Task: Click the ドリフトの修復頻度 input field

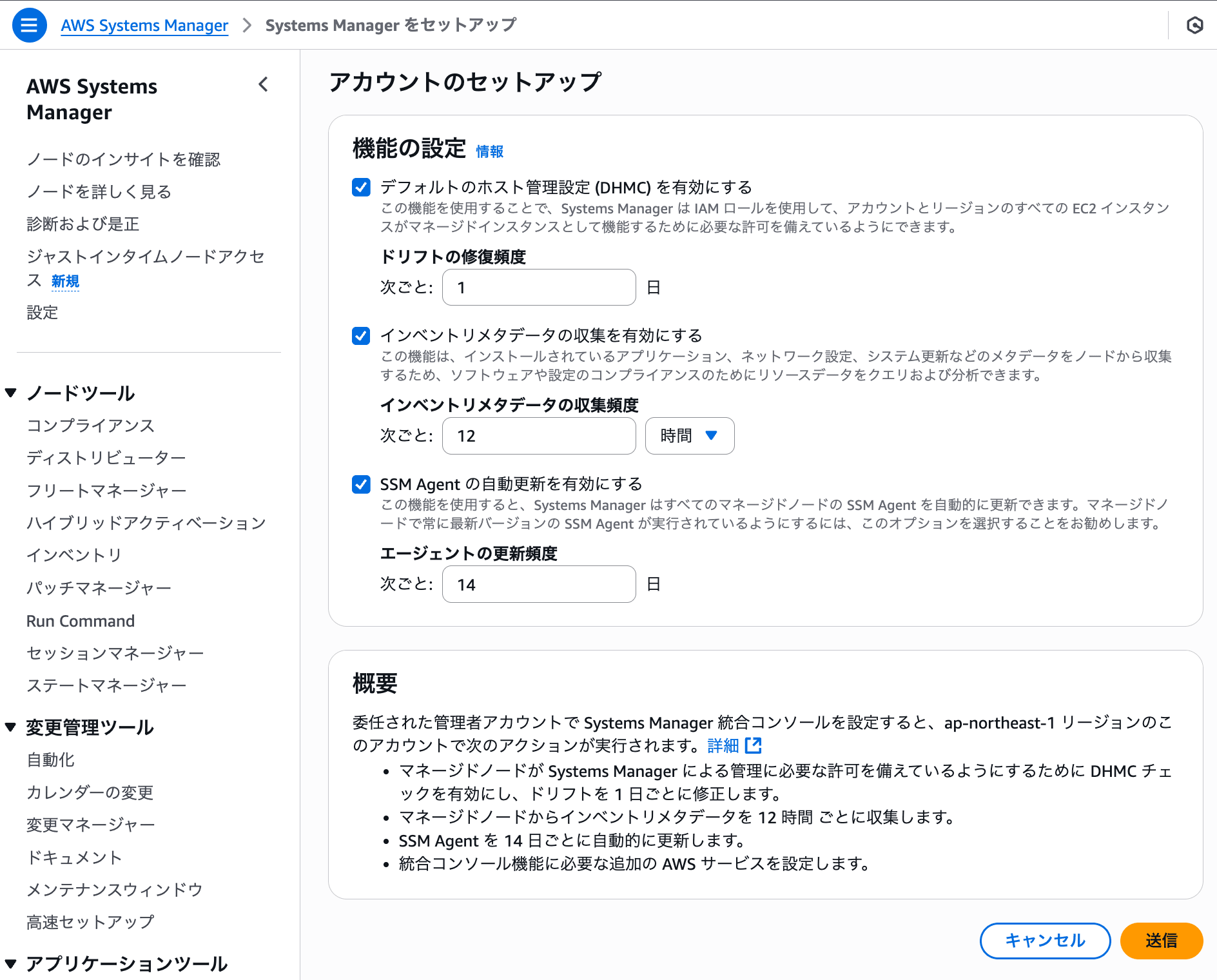Action: pos(539,288)
